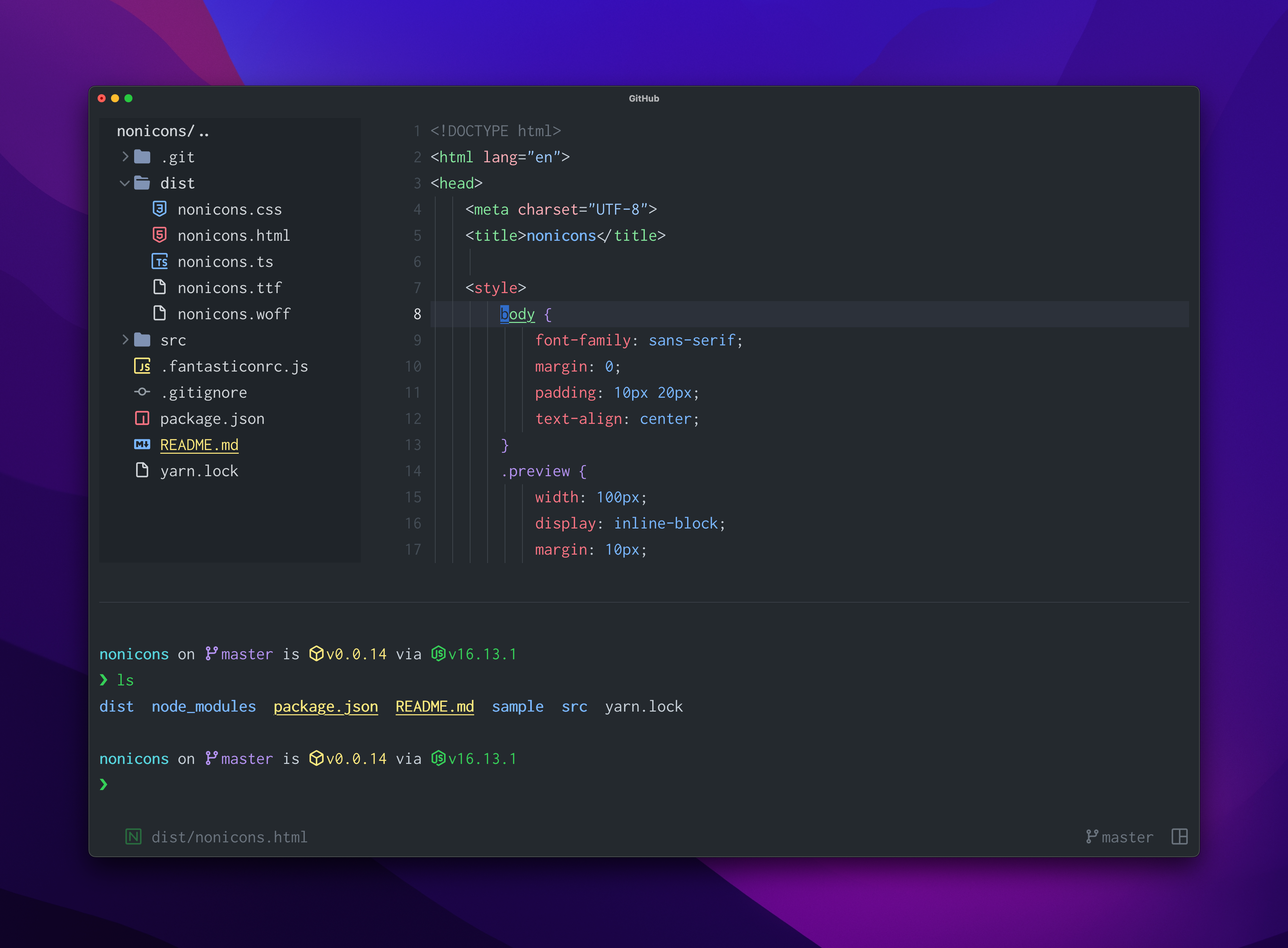Screen dimensions: 1288x948
Task: Expand the src folder chevron
Action: pos(125,340)
